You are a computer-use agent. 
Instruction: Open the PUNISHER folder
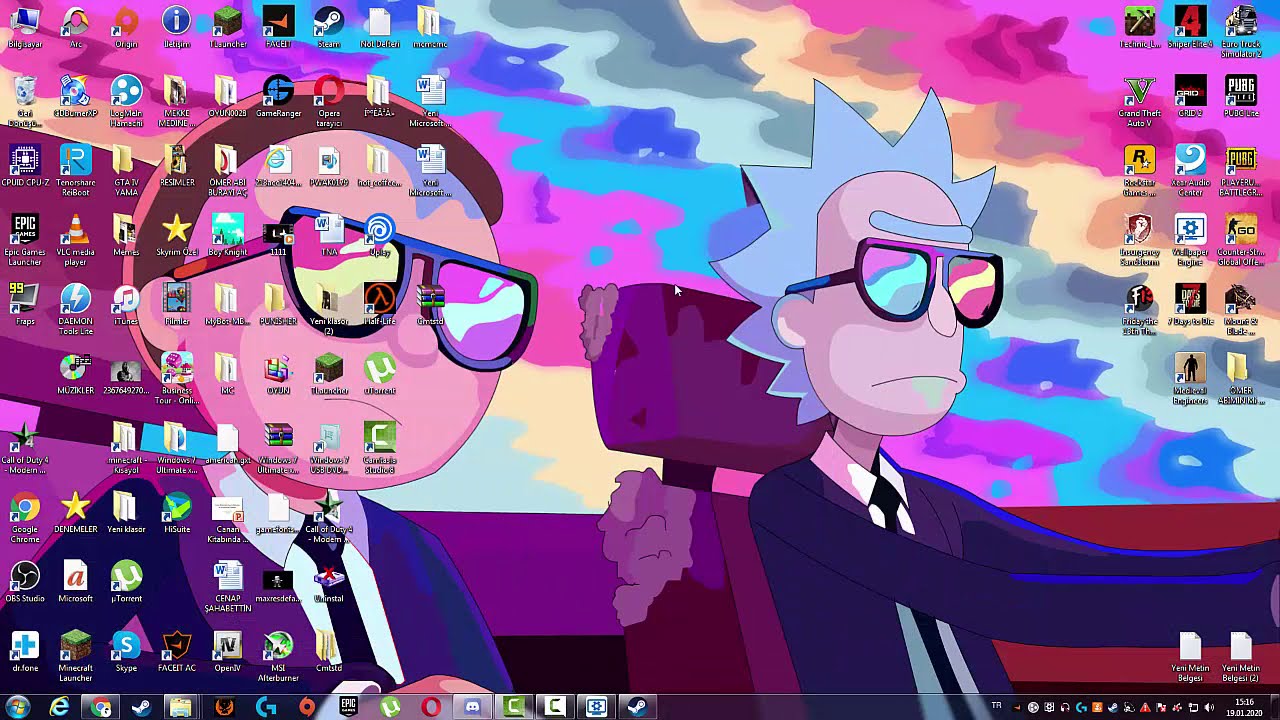(278, 305)
